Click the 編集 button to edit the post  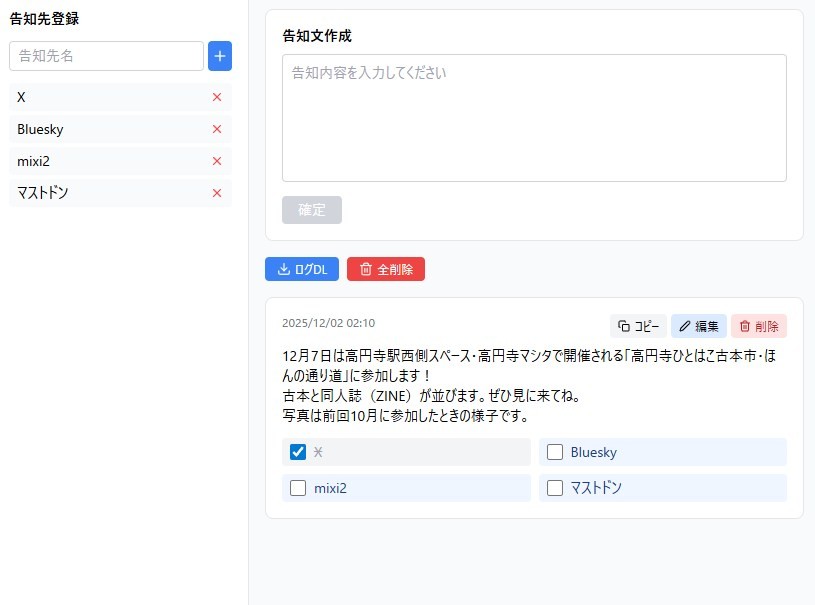698,325
